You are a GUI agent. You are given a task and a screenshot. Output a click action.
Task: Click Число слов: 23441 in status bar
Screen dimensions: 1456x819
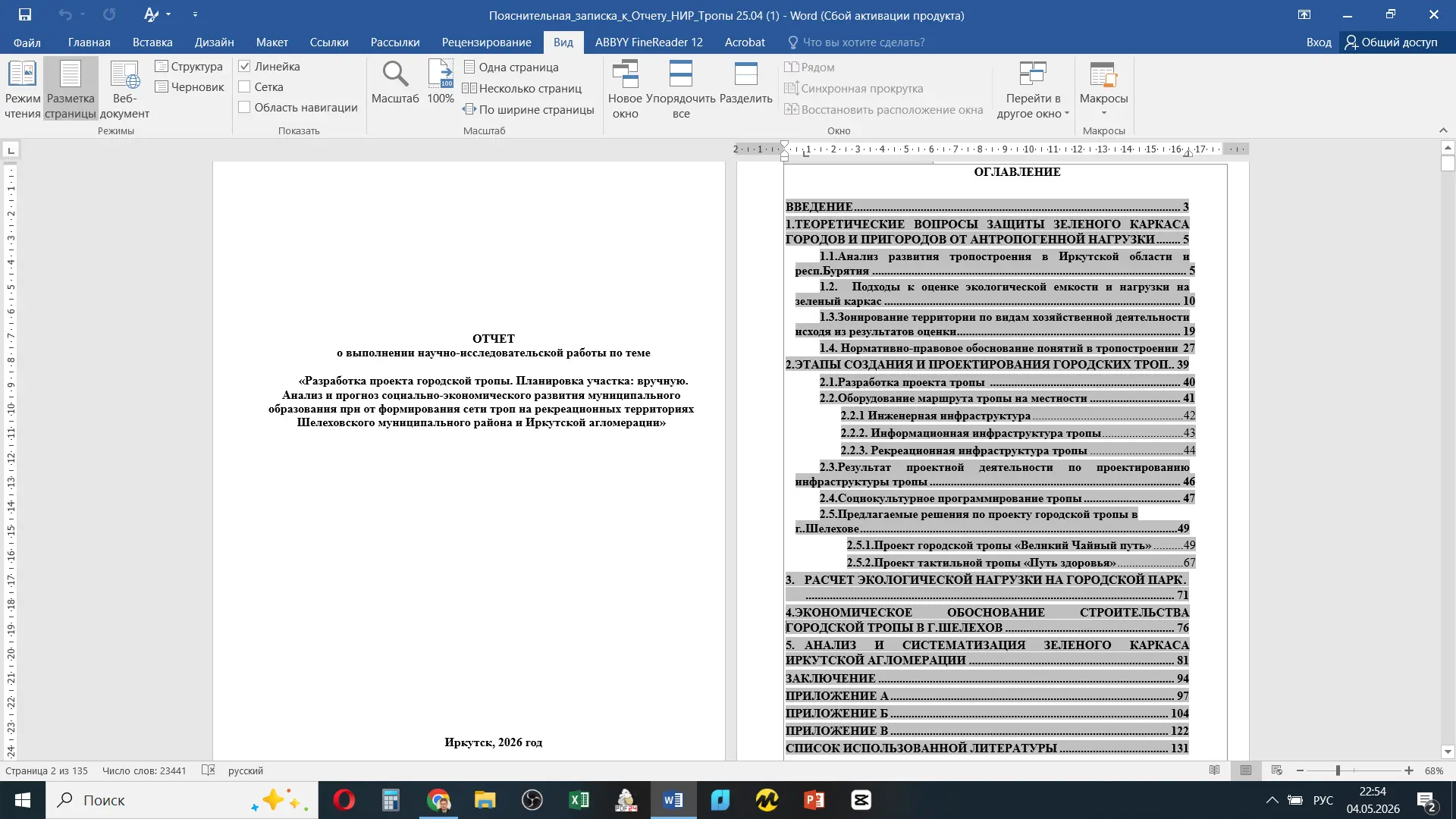click(144, 770)
